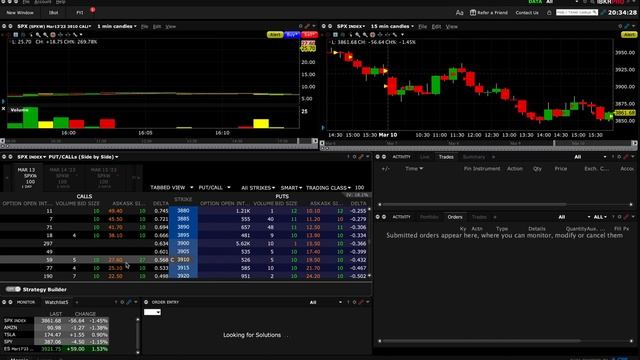Select the SPX option chart contract title dropdown

[x=55, y=27]
